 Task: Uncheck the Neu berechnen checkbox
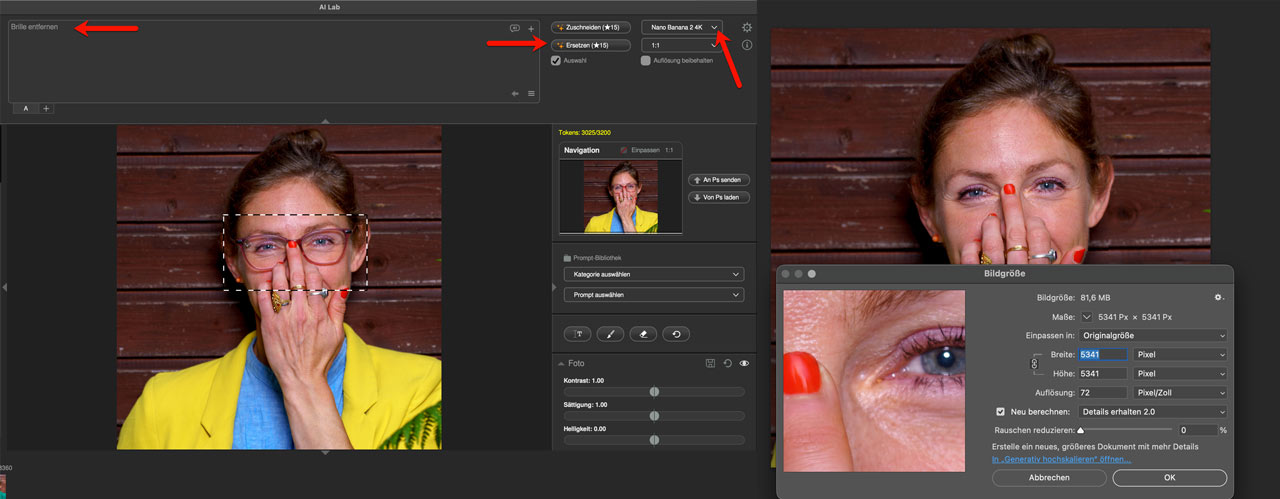(1000, 412)
